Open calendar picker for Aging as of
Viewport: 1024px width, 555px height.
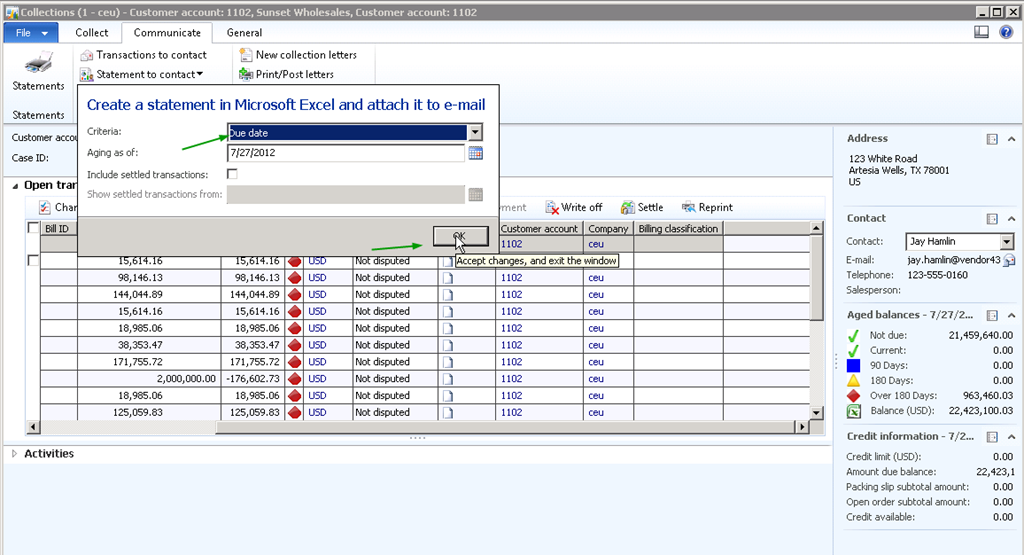click(476, 153)
